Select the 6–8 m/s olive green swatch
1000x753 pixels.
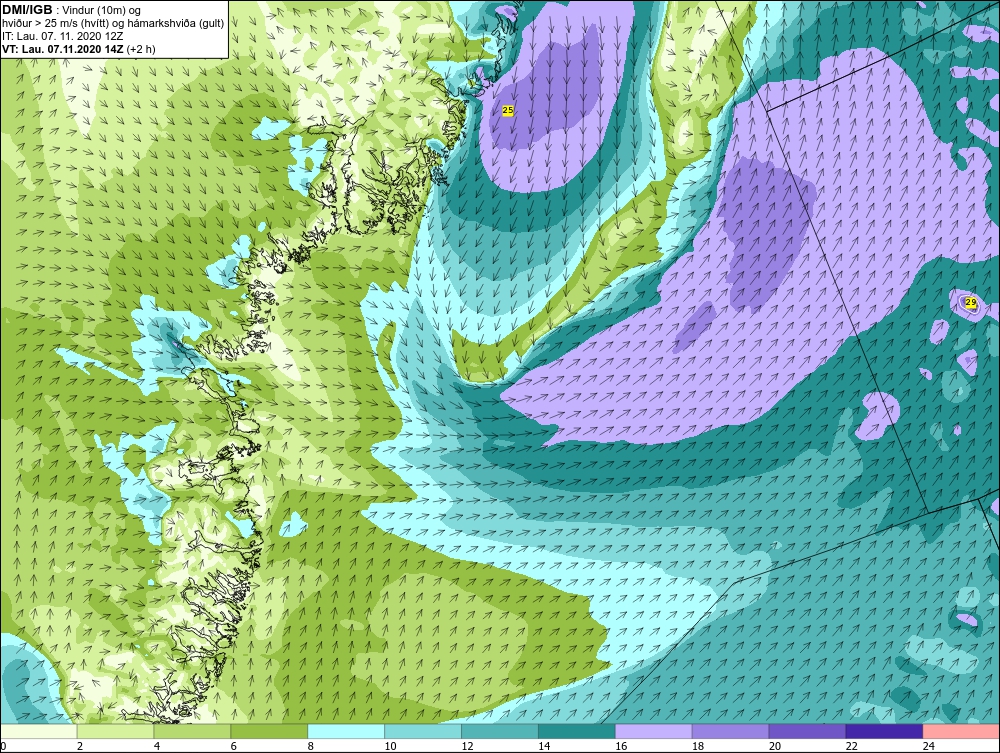tap(269, 731)
